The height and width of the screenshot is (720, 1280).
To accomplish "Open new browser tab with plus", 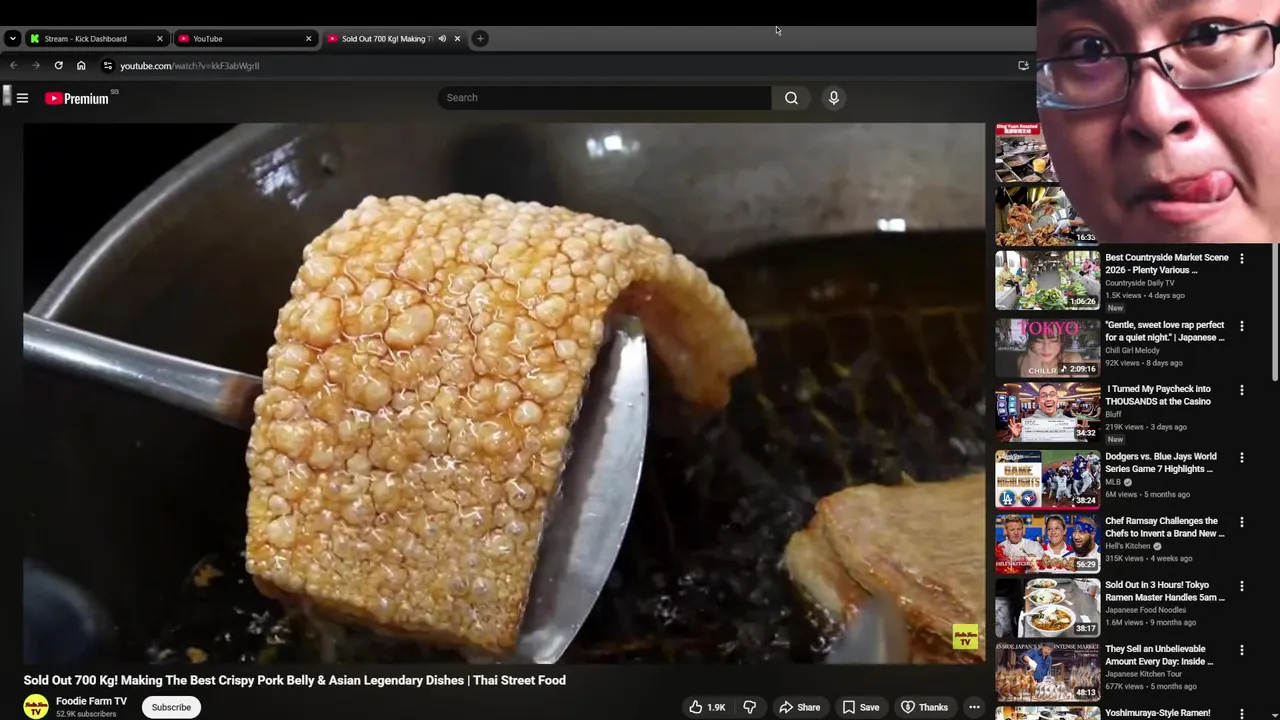I will coord(480,39).
